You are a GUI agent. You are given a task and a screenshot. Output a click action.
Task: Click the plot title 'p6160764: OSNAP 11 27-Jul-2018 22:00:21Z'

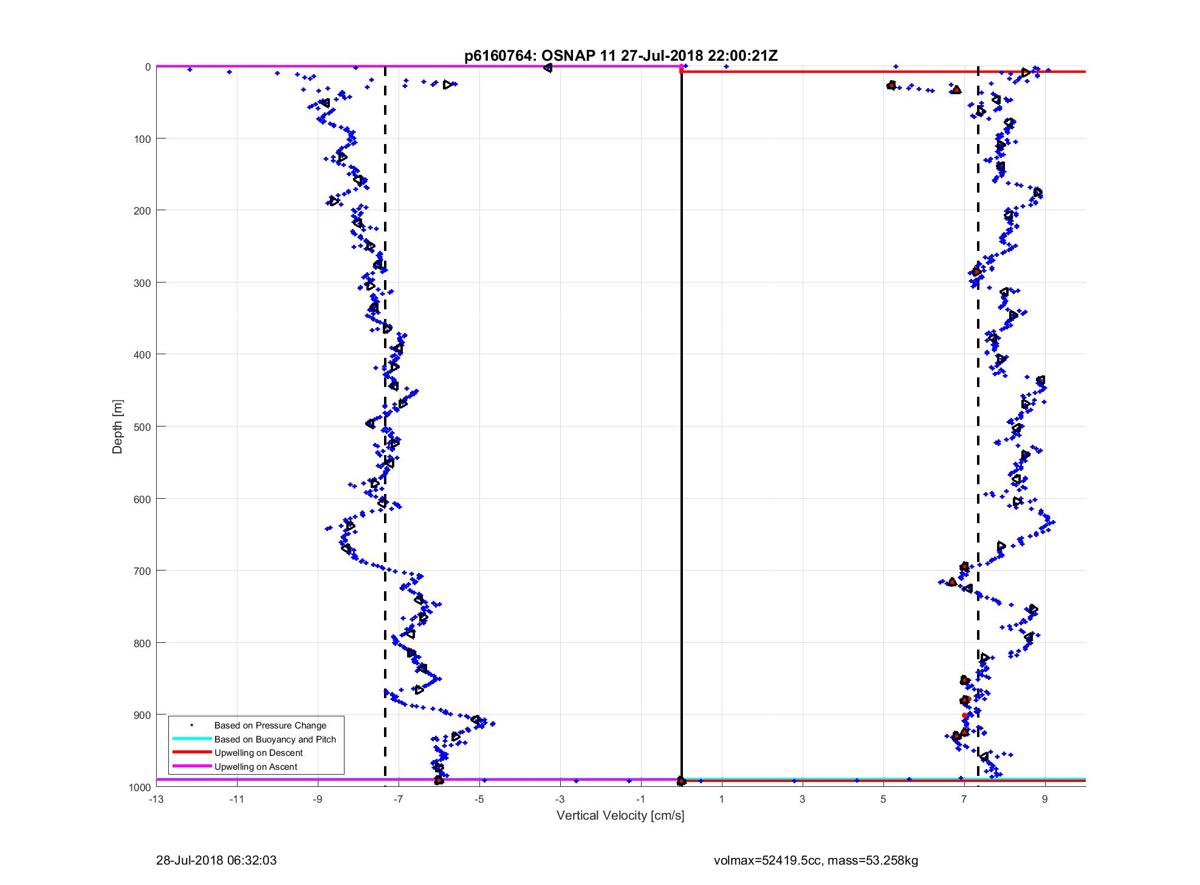coord(621,56)
